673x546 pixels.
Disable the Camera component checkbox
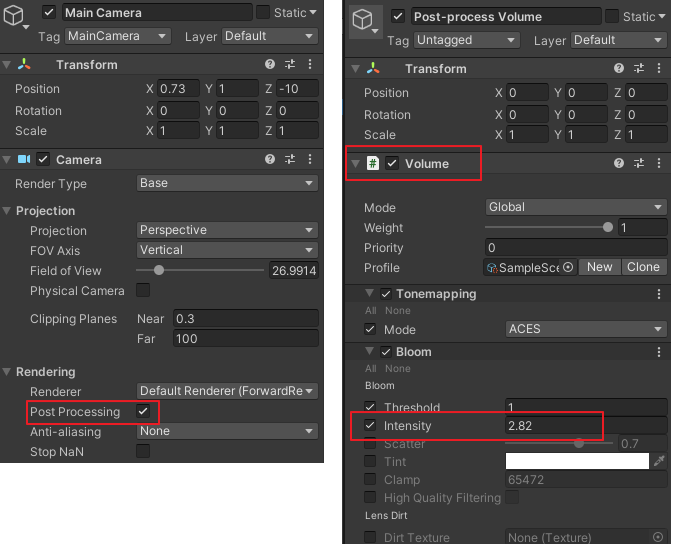point(42,159)
